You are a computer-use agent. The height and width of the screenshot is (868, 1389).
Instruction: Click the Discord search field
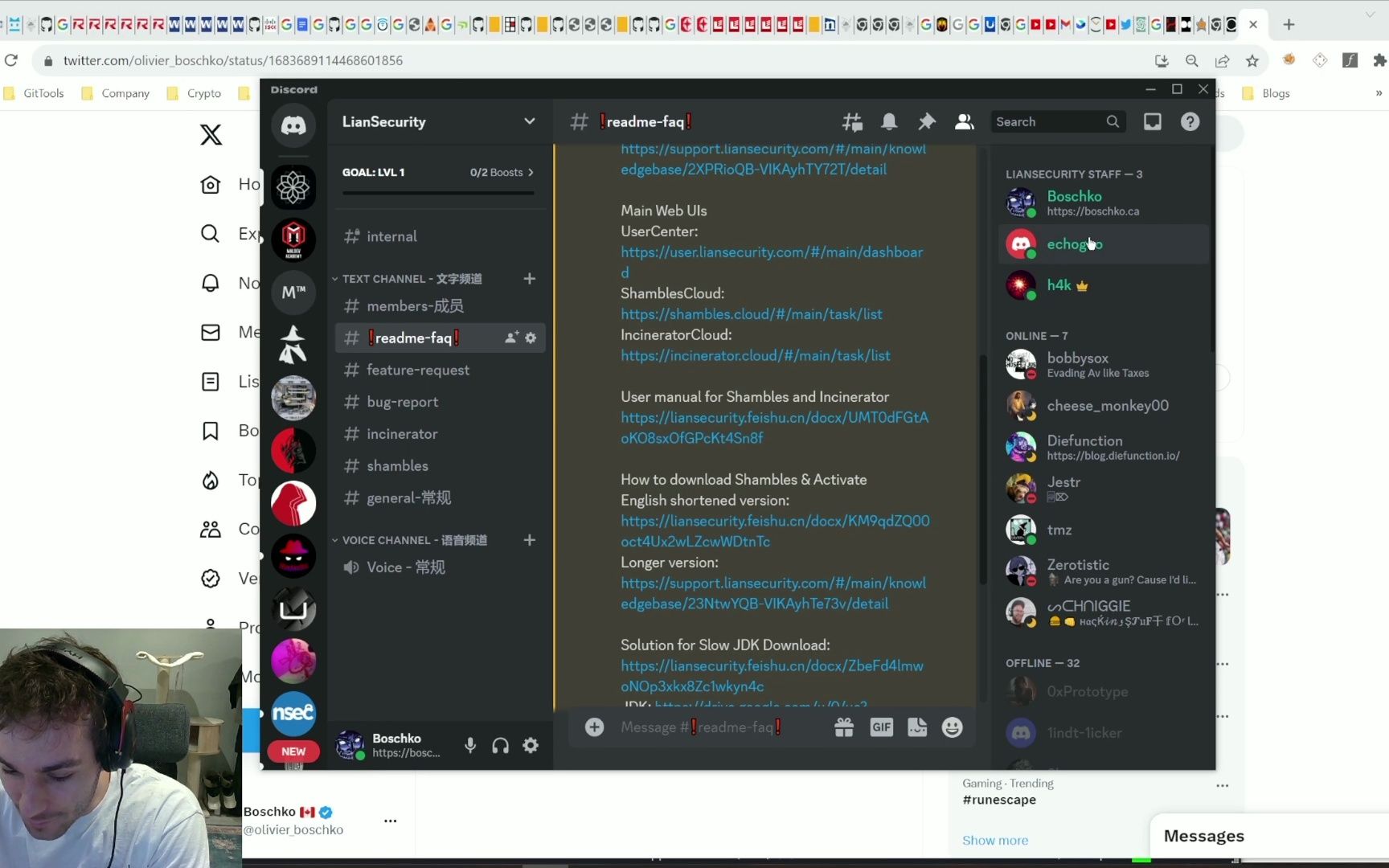pyautogui.click(x=1058, y=122)
